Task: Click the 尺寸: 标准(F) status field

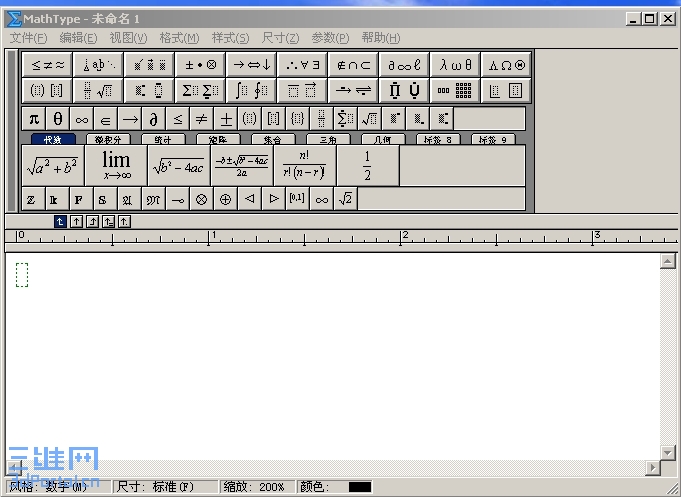Action: pos(165,487)
